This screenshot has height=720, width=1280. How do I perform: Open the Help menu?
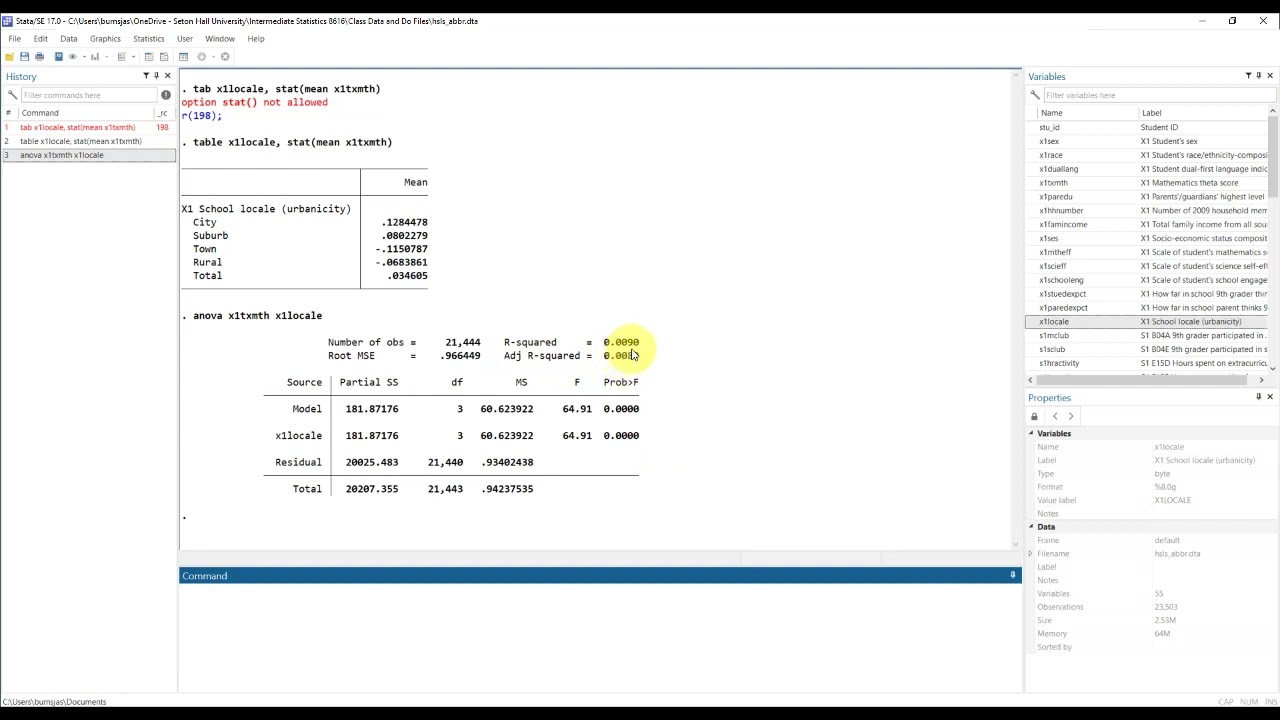pyautogui.click(x=256, y=39)
